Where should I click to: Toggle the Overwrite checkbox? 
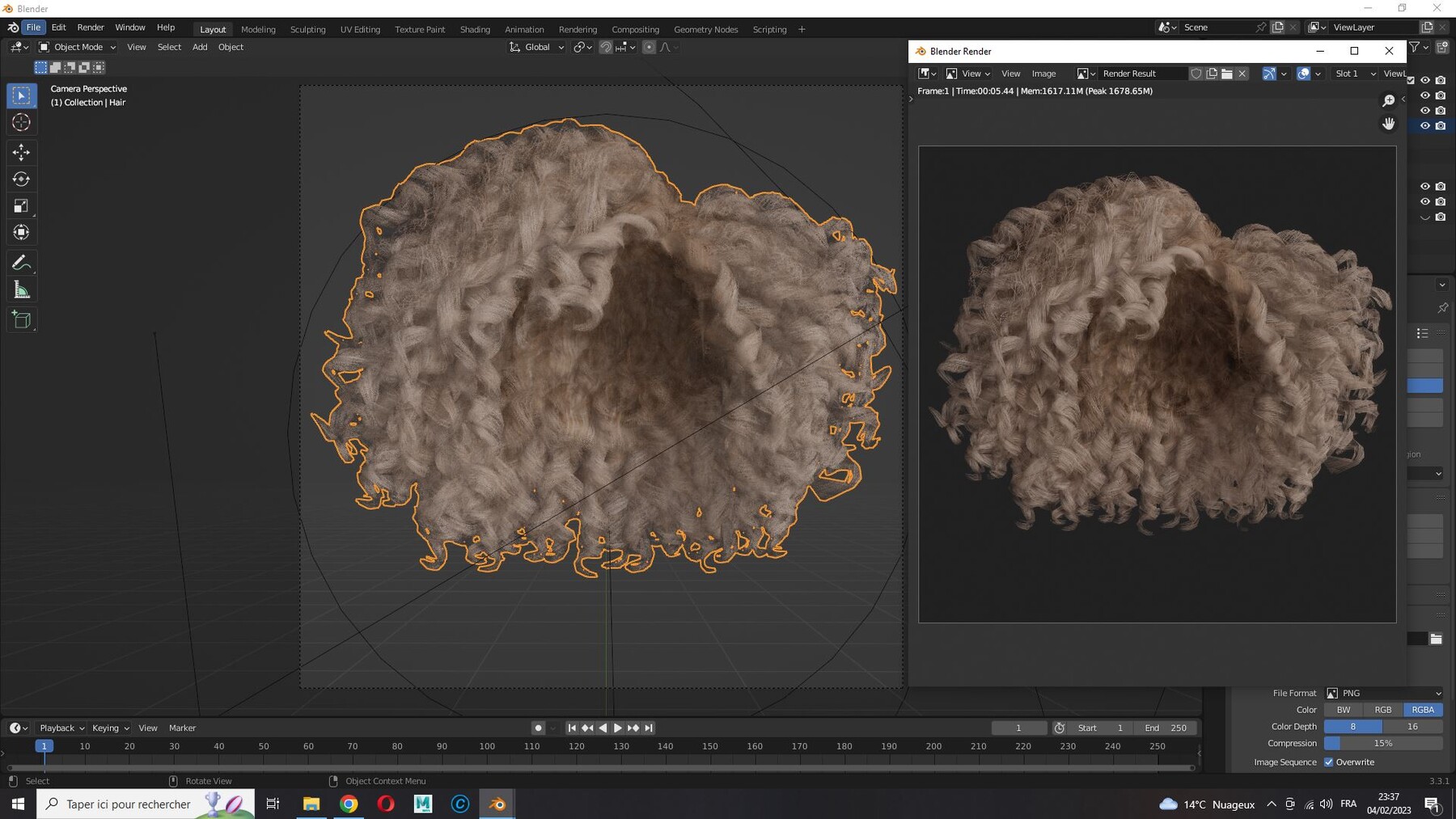(1328, 762)
